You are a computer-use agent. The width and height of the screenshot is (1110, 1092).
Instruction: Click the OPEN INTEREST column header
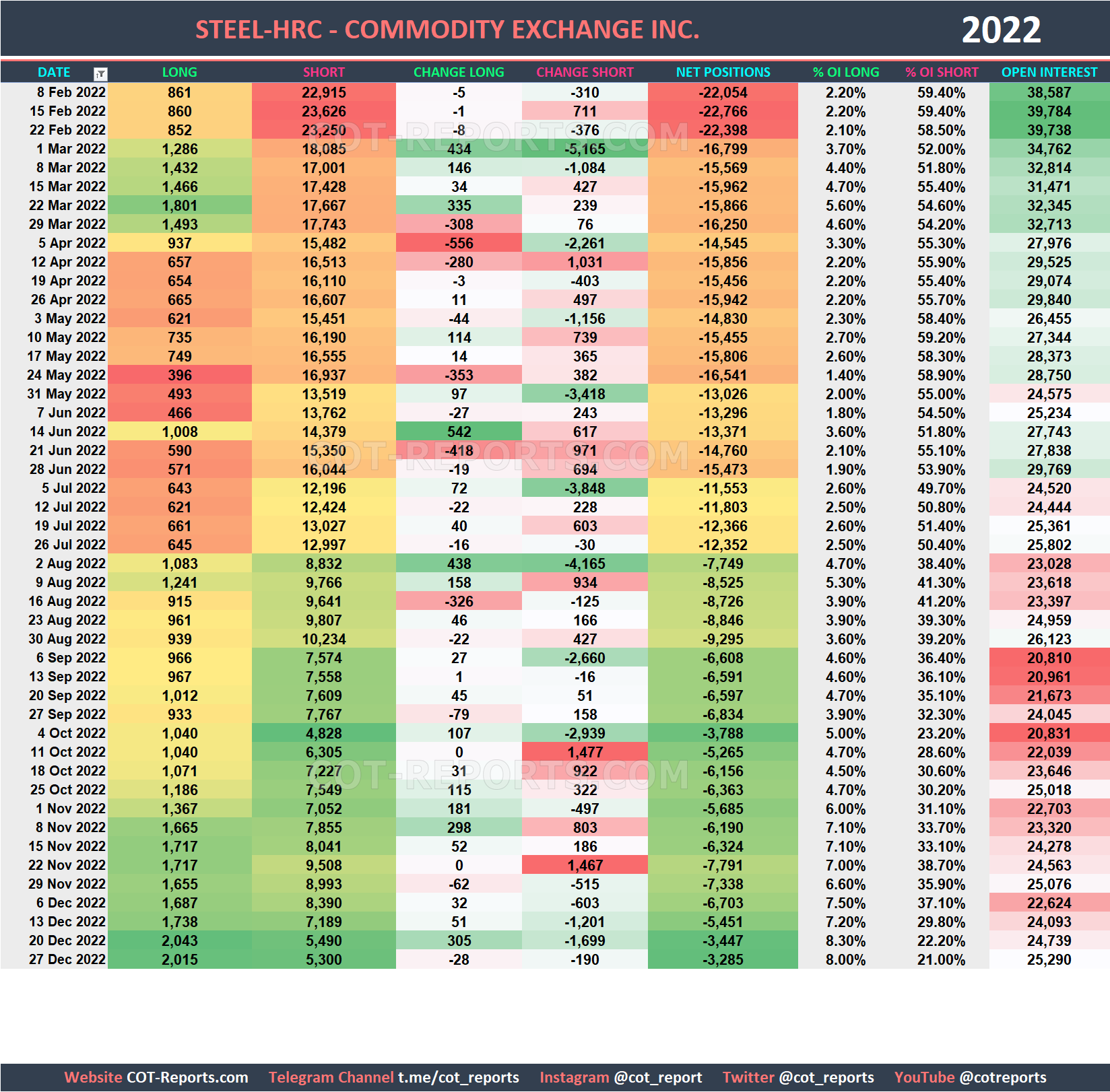coord(1048,72)
